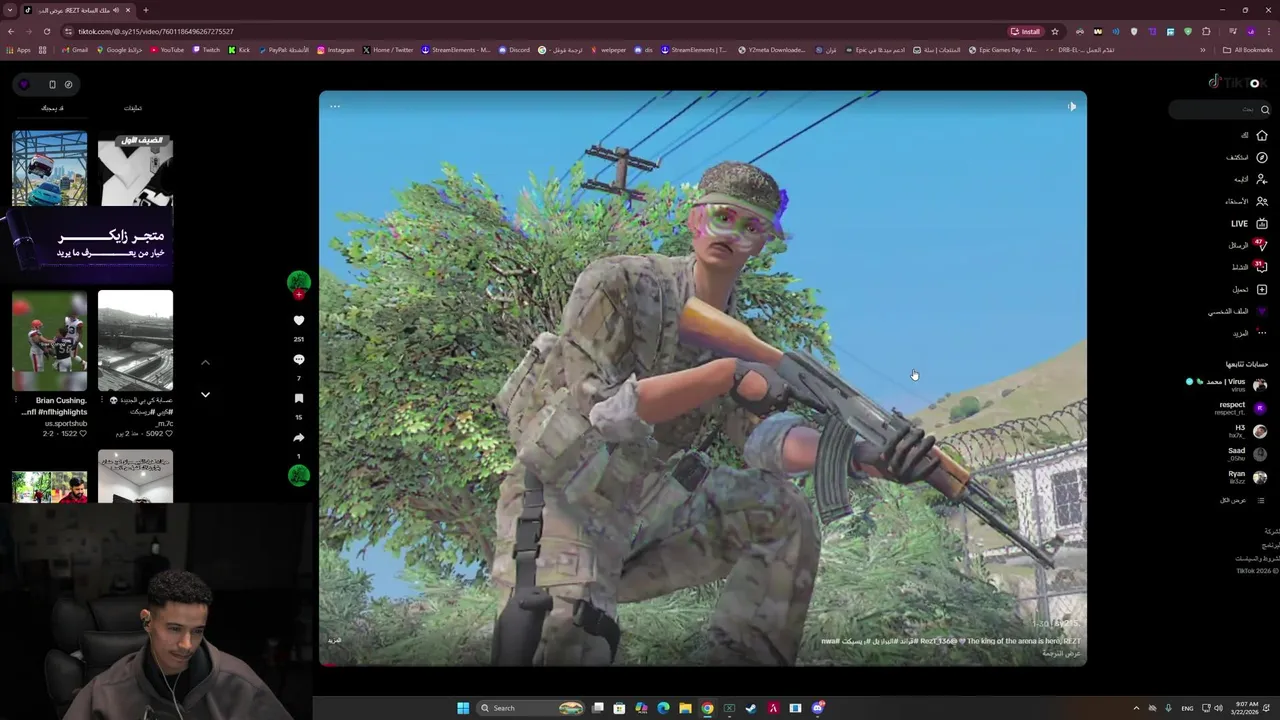Toggle video volume speaker icon
This screenshot has width=1280, height=720.
(x=1071, y=106)
